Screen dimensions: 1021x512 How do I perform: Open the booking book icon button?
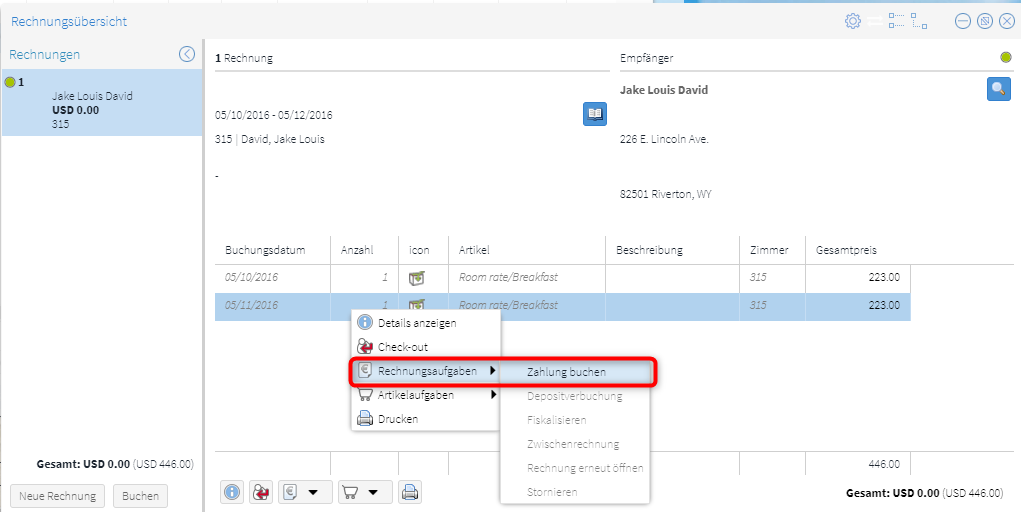point(595,114)
